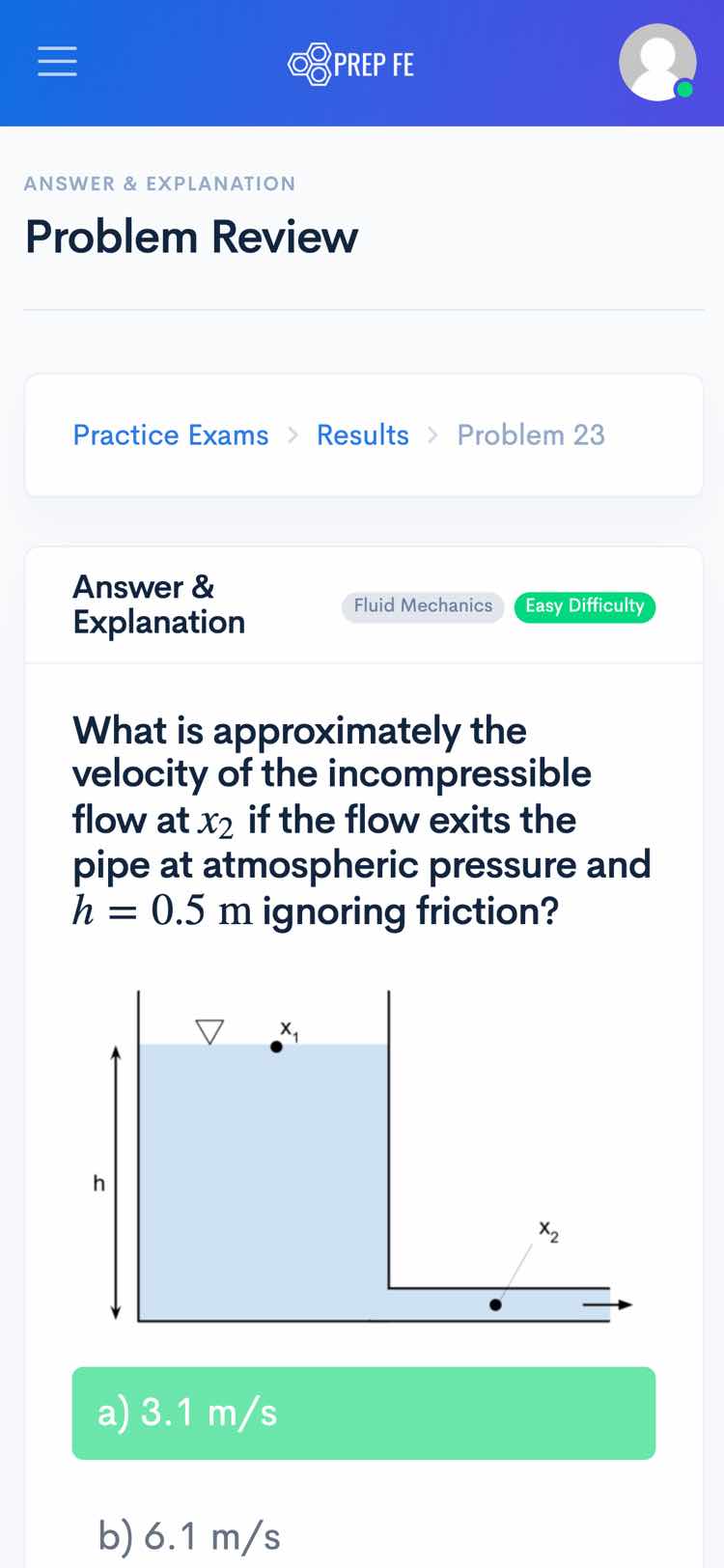Image resolution: width=724 pixels, height=1568 pixels.
Task: Click the water surface triangle symbol
Action: pos(209,1030)
